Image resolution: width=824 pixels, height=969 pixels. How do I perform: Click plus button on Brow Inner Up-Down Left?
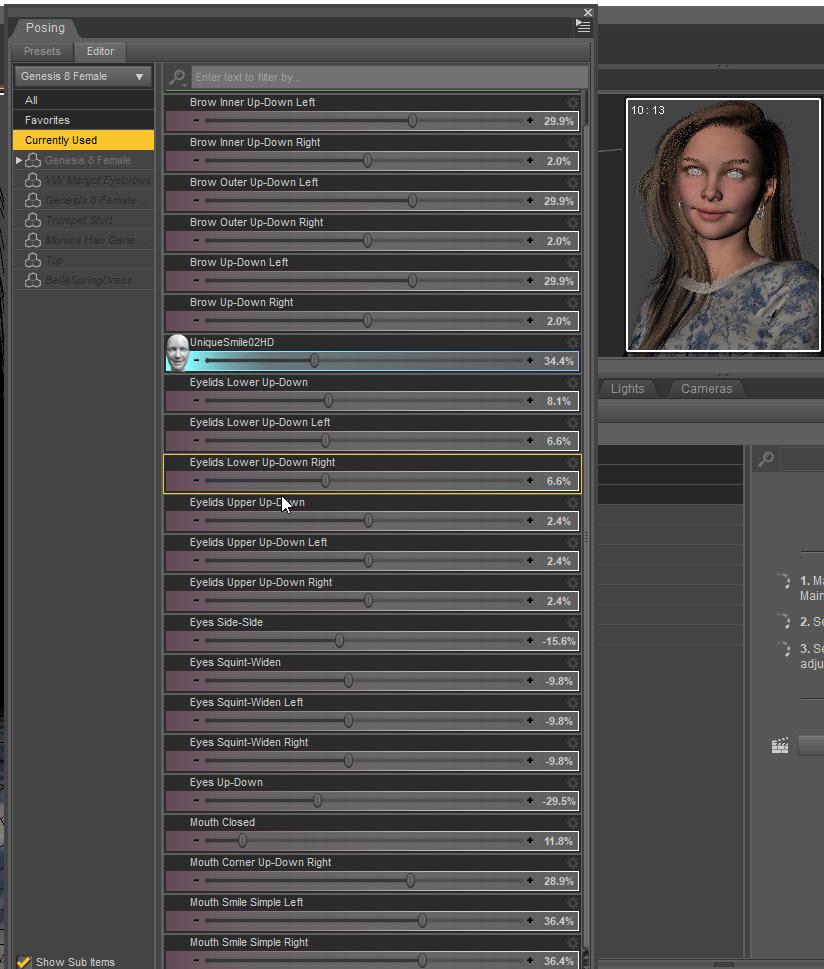(x=530, y=121)
